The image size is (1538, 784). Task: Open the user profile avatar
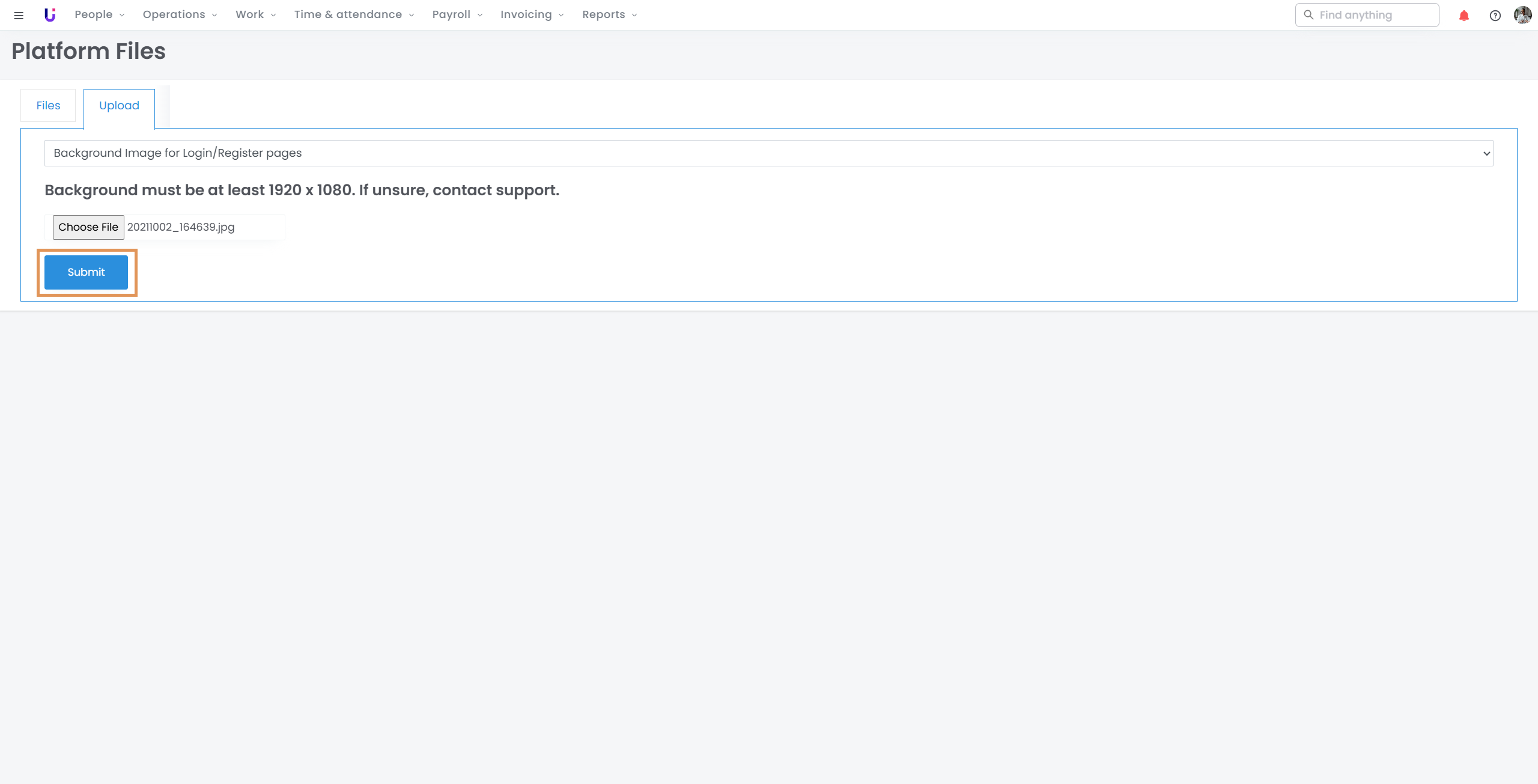(1522, 15)
